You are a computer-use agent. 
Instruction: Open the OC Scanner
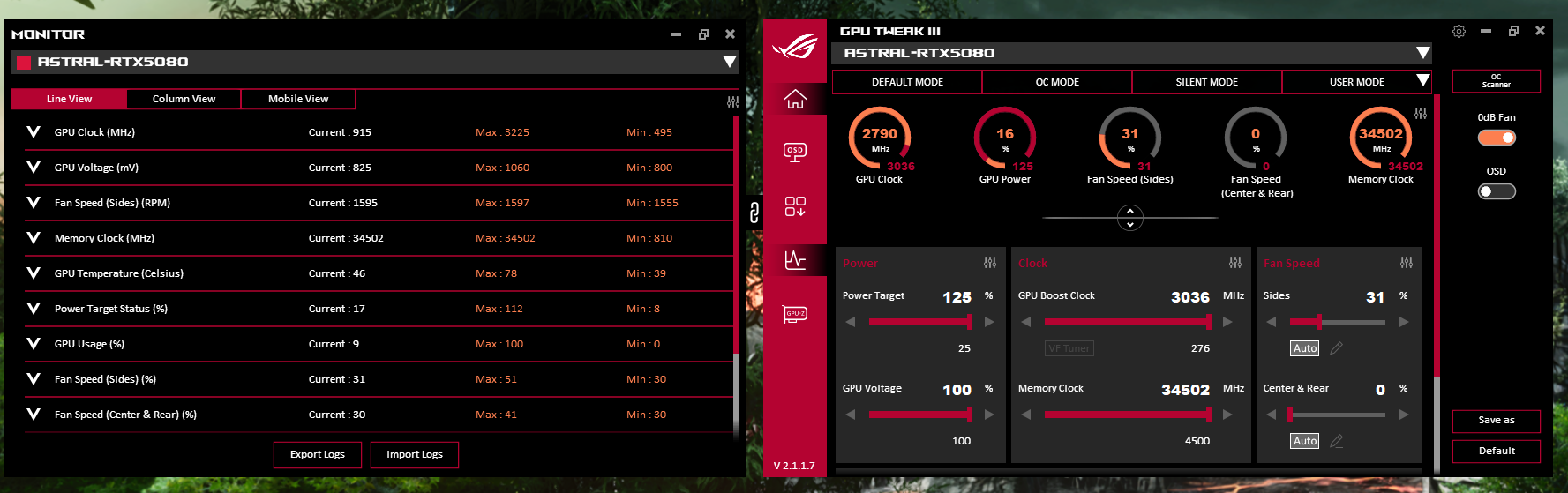(1497, 80)
